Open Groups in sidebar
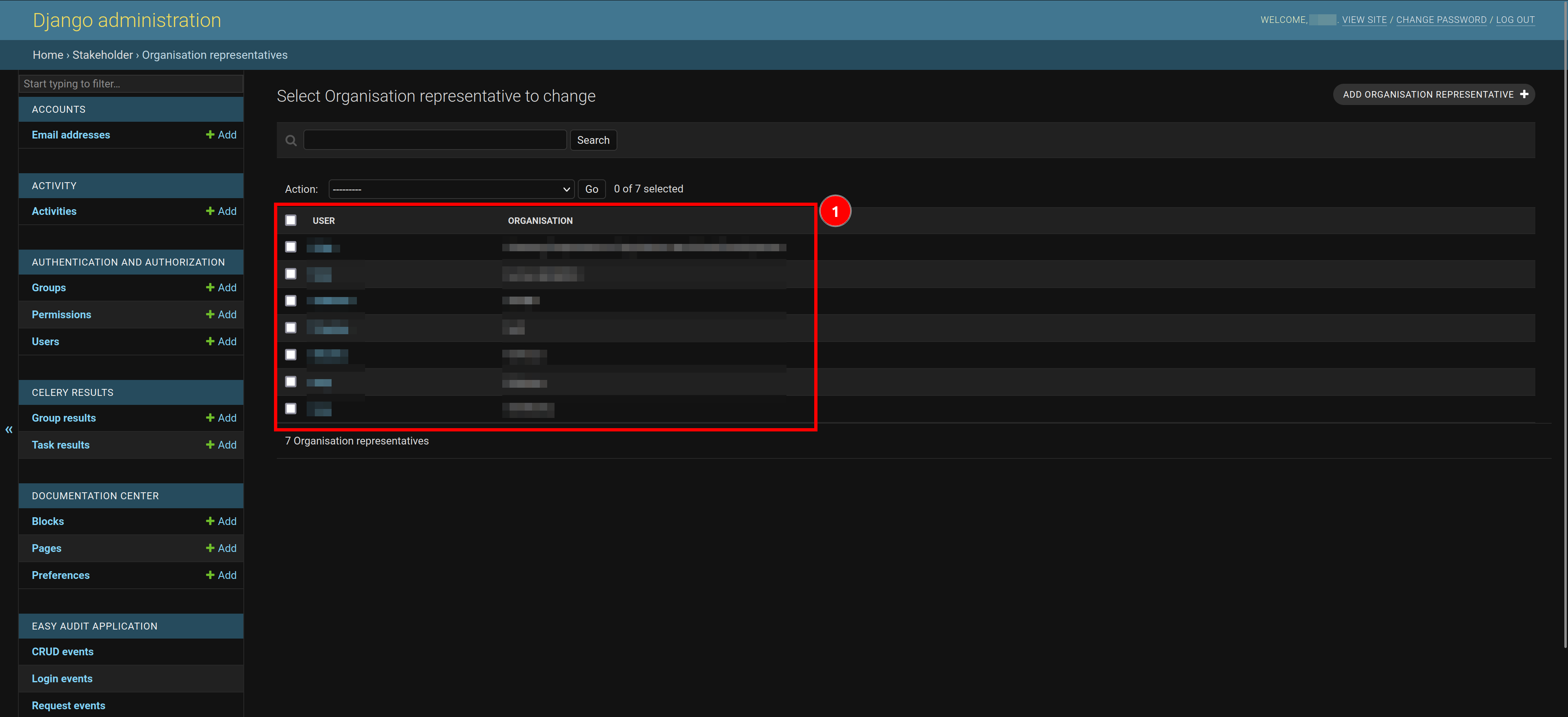Screen dimensions: 1568x717 [x=49, y=288]
